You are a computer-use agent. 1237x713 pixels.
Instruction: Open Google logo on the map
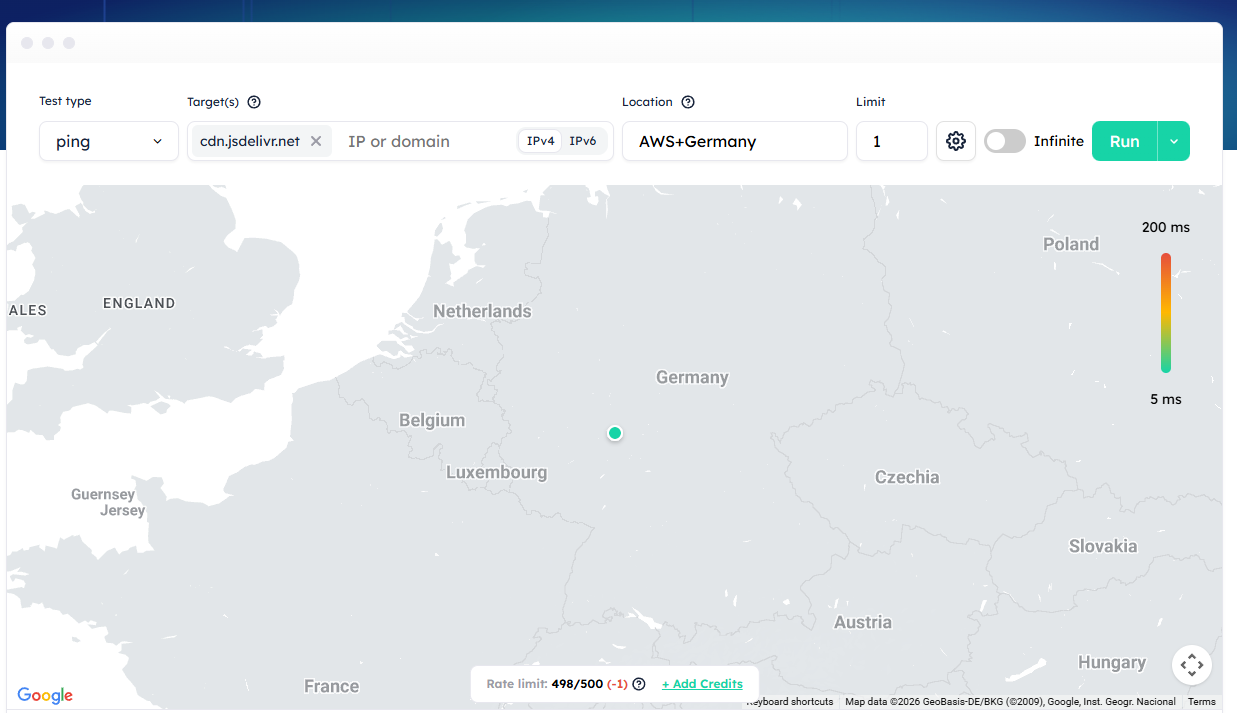45,695
